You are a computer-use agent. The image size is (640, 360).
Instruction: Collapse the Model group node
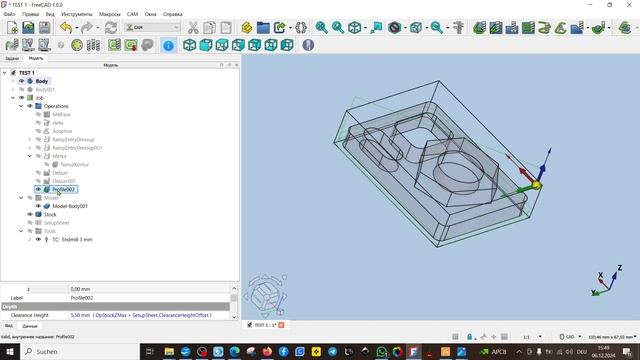(21, 198)
